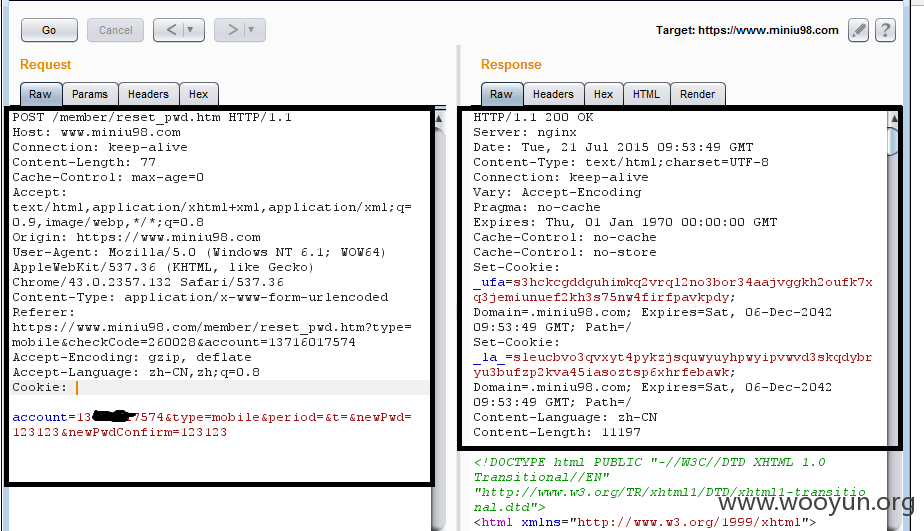
Task: Click the request pane scroll-up arrow
Action: point(439,118)
